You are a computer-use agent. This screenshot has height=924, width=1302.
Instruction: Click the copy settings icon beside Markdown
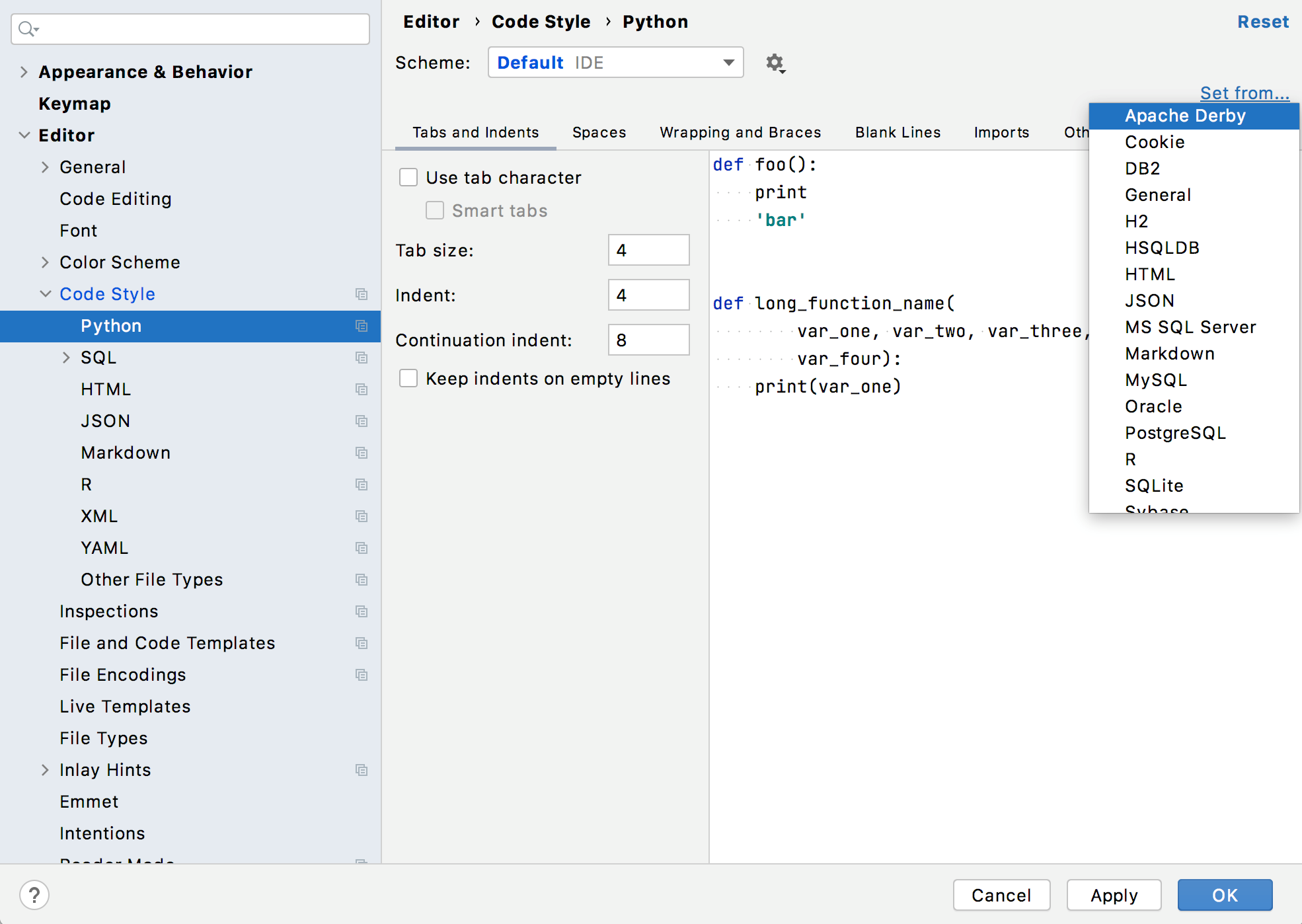tap(362, 453)
